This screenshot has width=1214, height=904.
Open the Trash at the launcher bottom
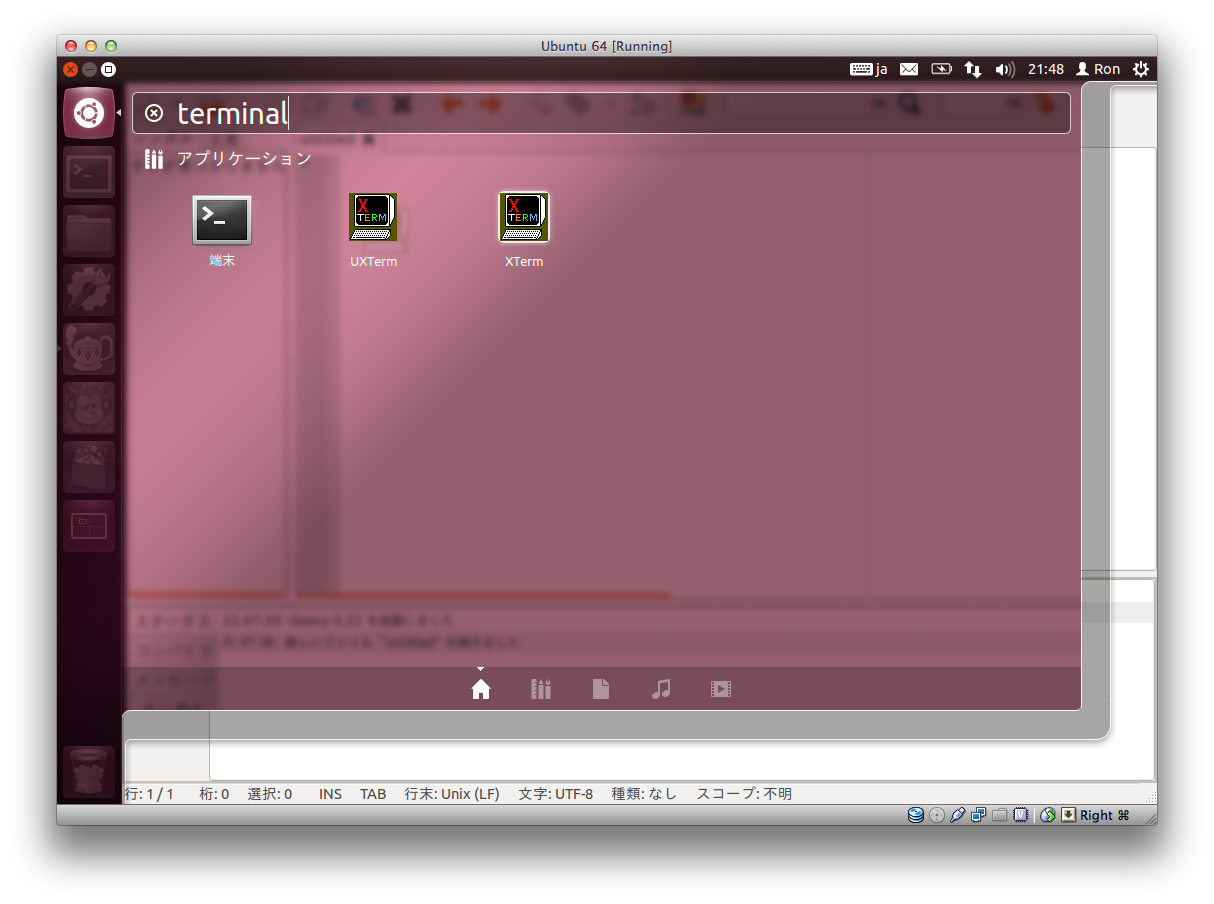pyautogui.click(x=89, y=771)
